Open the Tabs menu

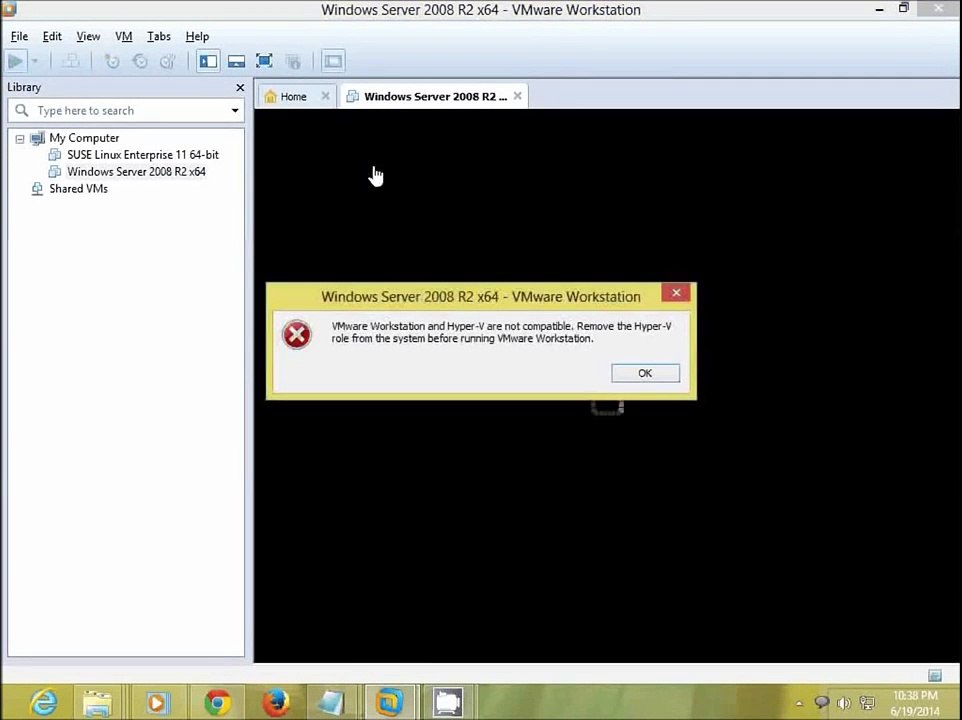pos(159,36)
